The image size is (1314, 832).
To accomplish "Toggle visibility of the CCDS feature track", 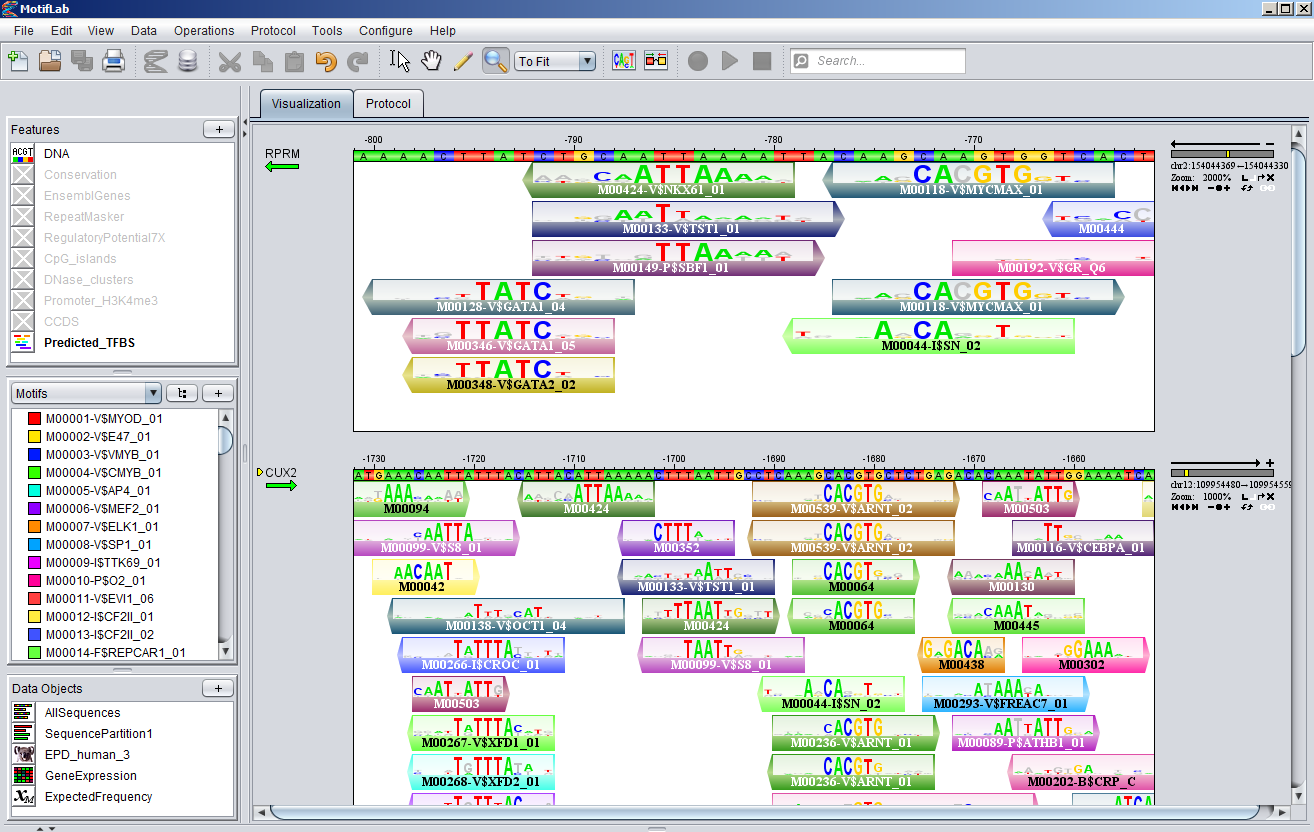I will (23, 321).
